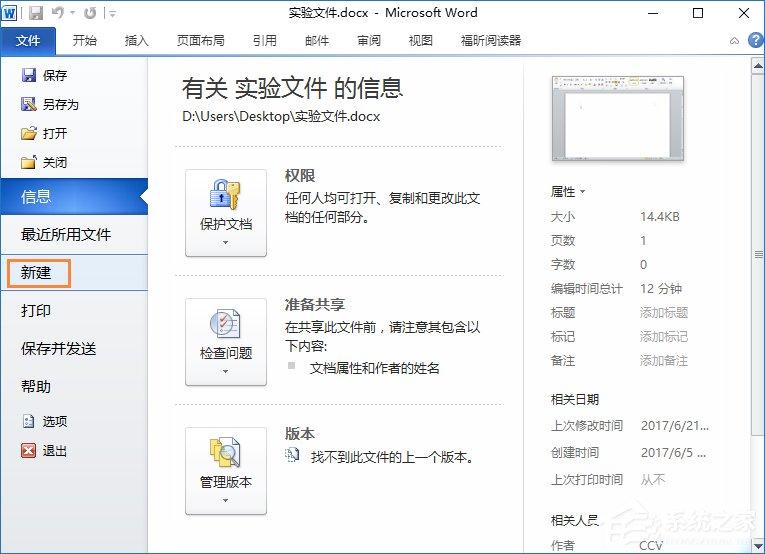
Task: Click the 权限 heading
Action: (300, 176)
